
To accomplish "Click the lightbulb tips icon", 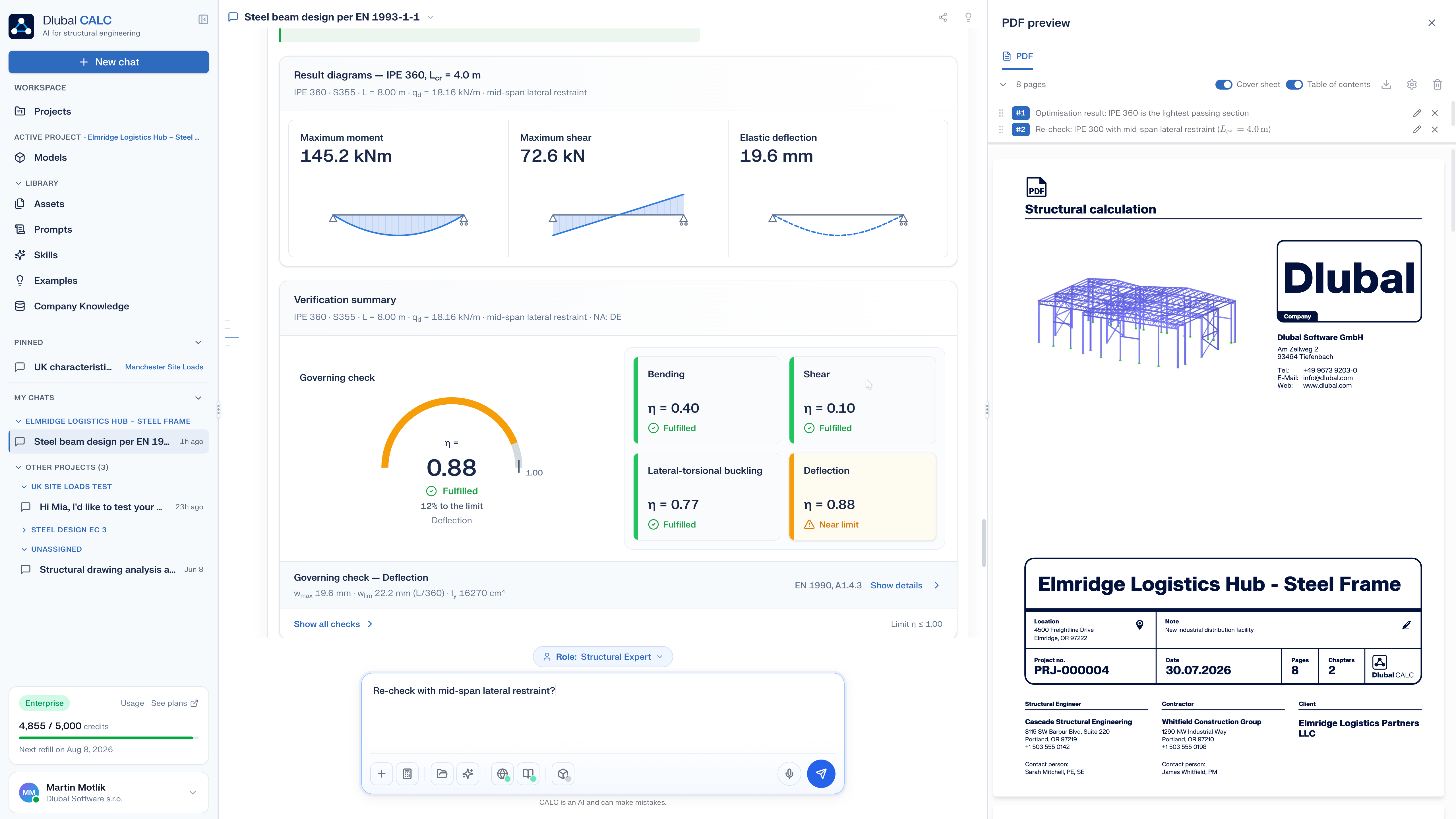I will click(968, 18).
